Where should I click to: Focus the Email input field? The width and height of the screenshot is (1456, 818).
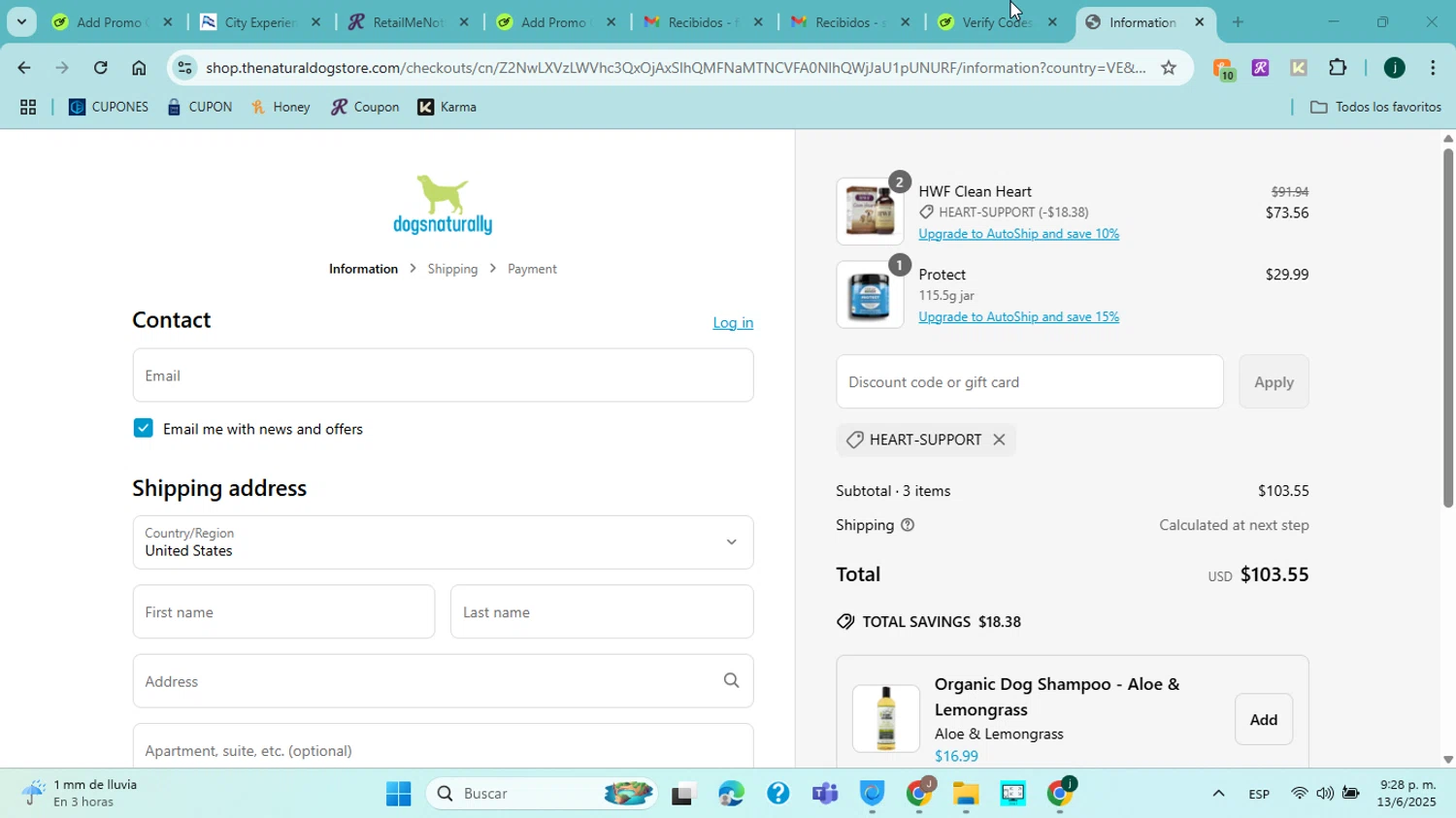click(x=443, y=376)
